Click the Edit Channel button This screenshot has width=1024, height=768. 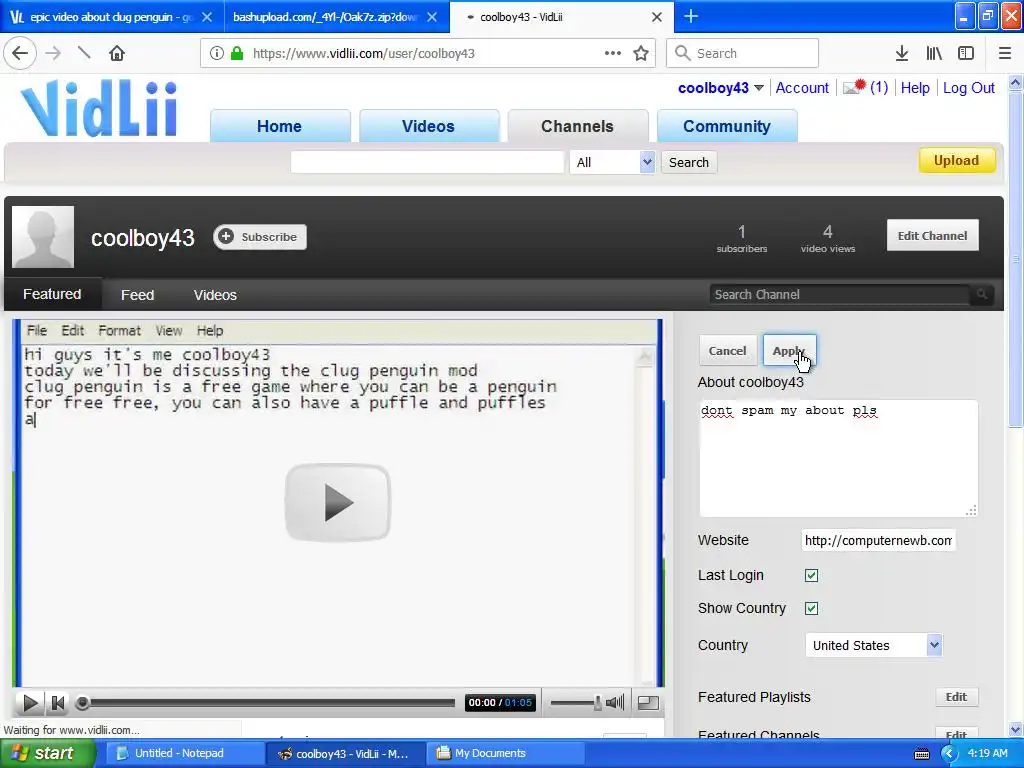[x=933, y=235]
